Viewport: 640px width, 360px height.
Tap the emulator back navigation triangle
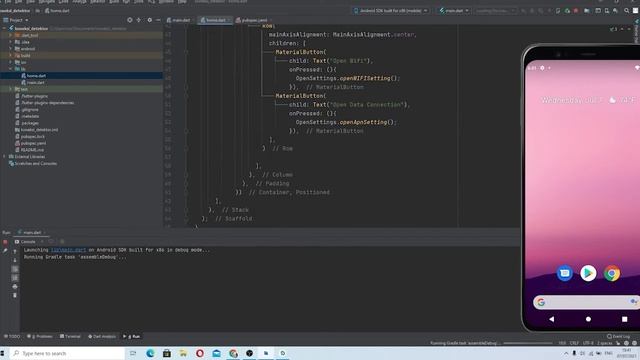(552, 319)
